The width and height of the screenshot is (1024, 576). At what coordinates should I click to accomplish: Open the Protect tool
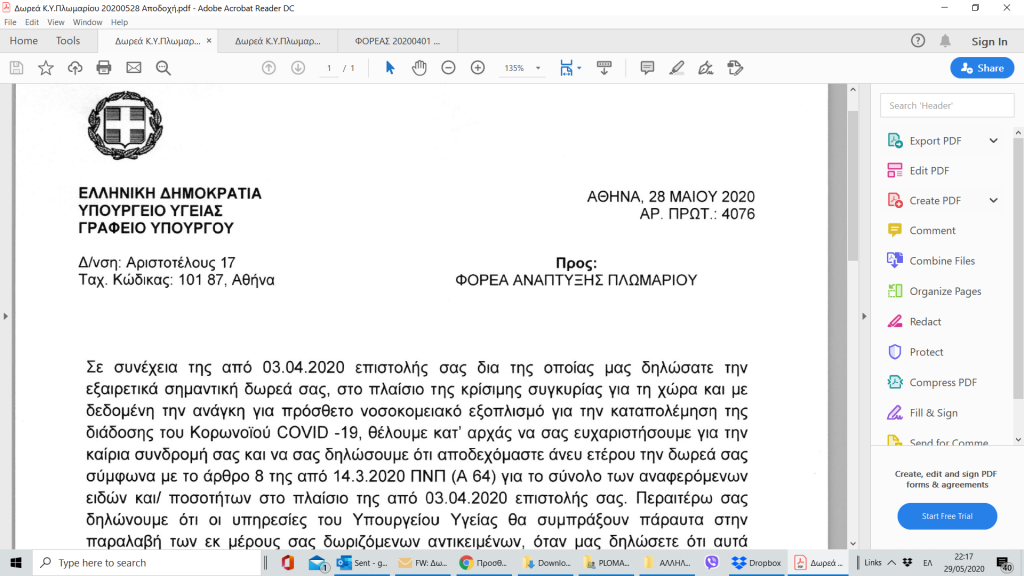click(926, 352)
